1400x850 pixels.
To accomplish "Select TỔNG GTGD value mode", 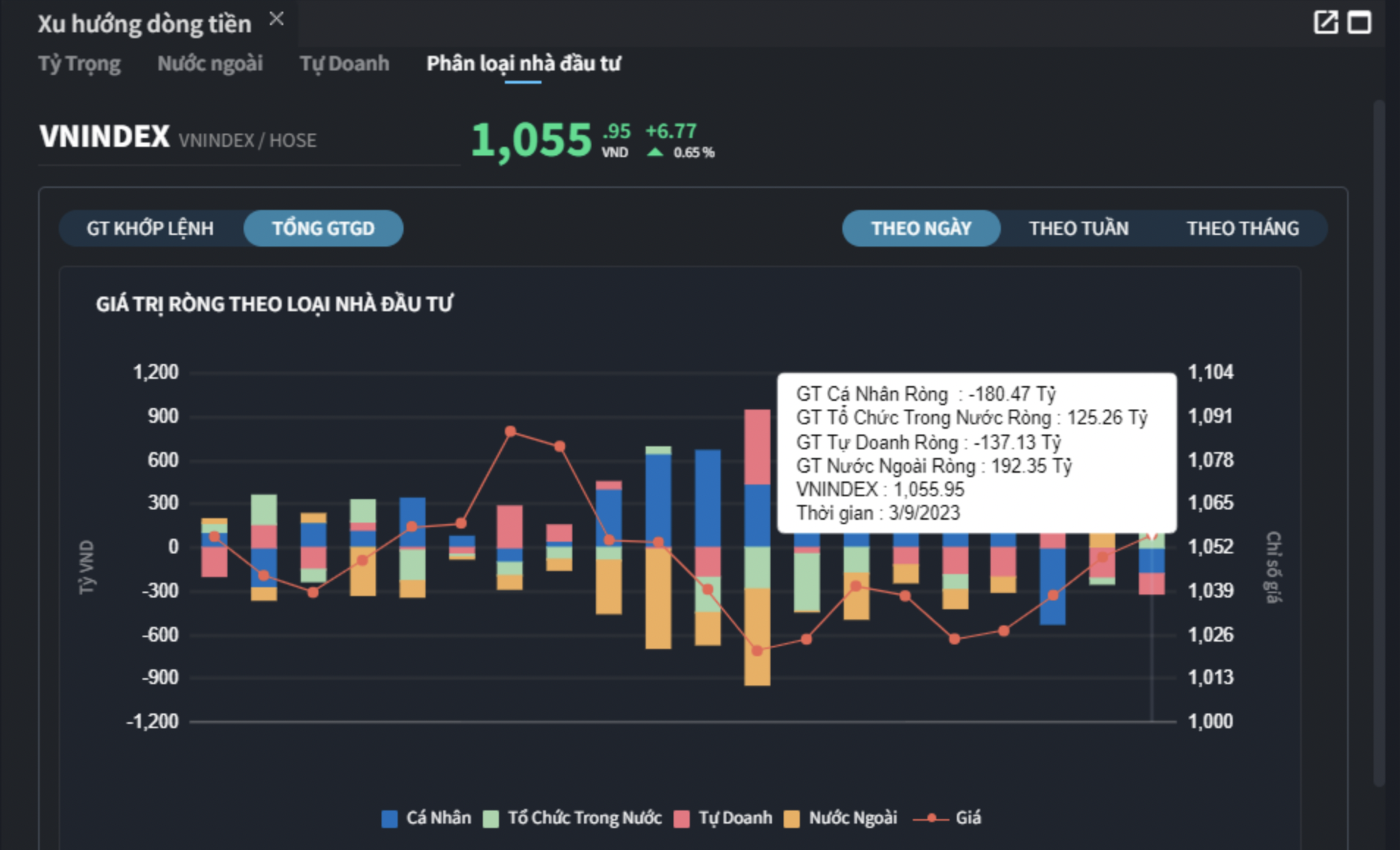I will 323,228.
